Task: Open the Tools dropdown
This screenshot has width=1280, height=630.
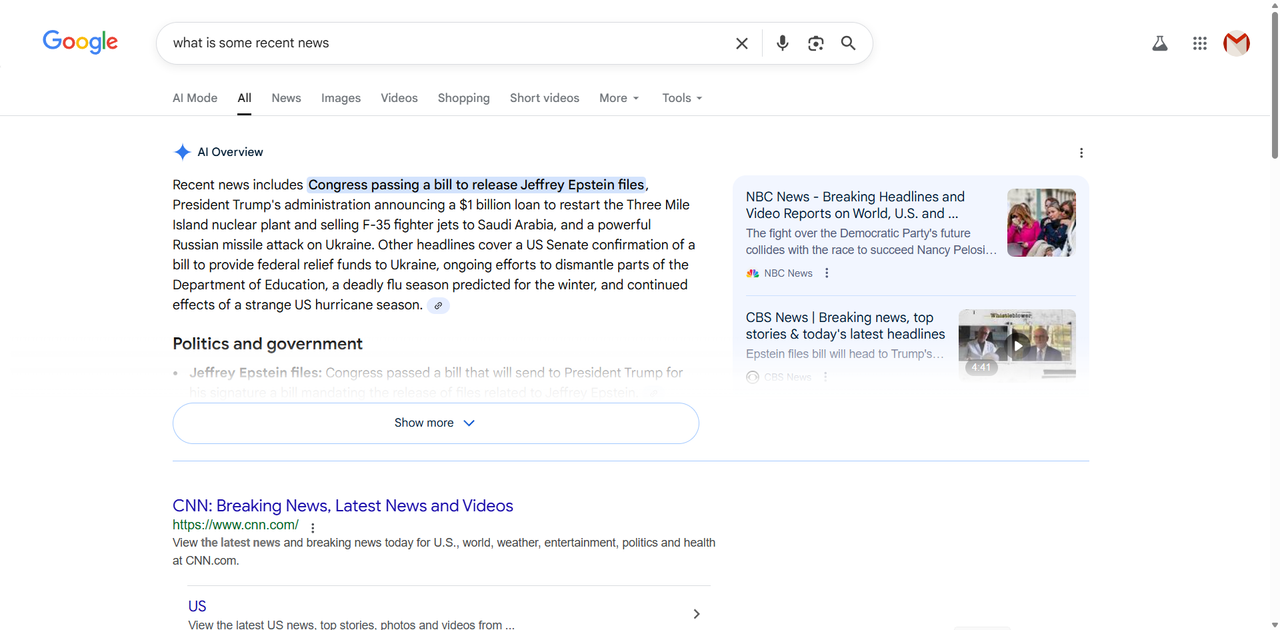Action: (x=682, y=98)
